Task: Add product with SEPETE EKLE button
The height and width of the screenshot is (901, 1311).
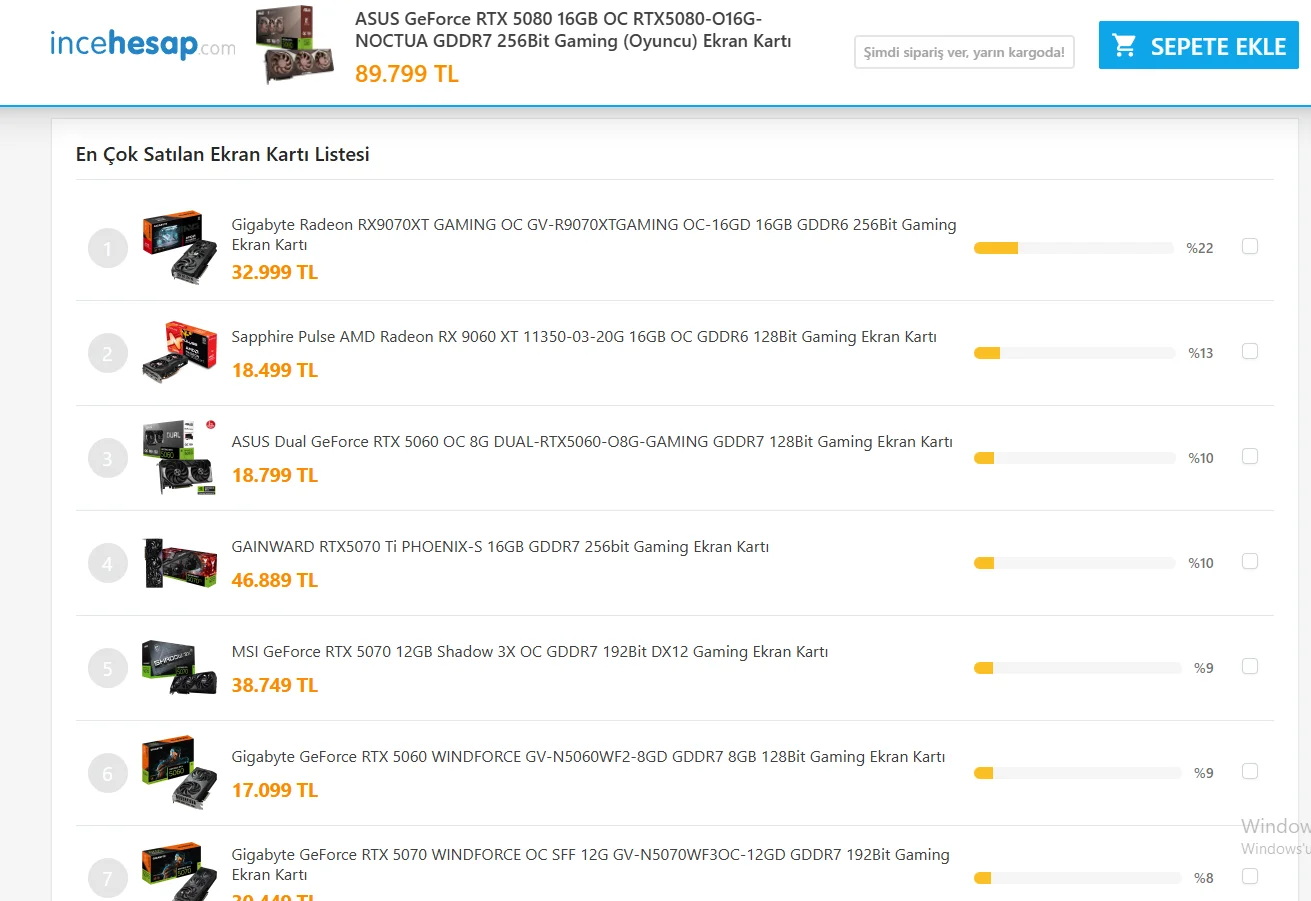Action: tap(1199, 46)
